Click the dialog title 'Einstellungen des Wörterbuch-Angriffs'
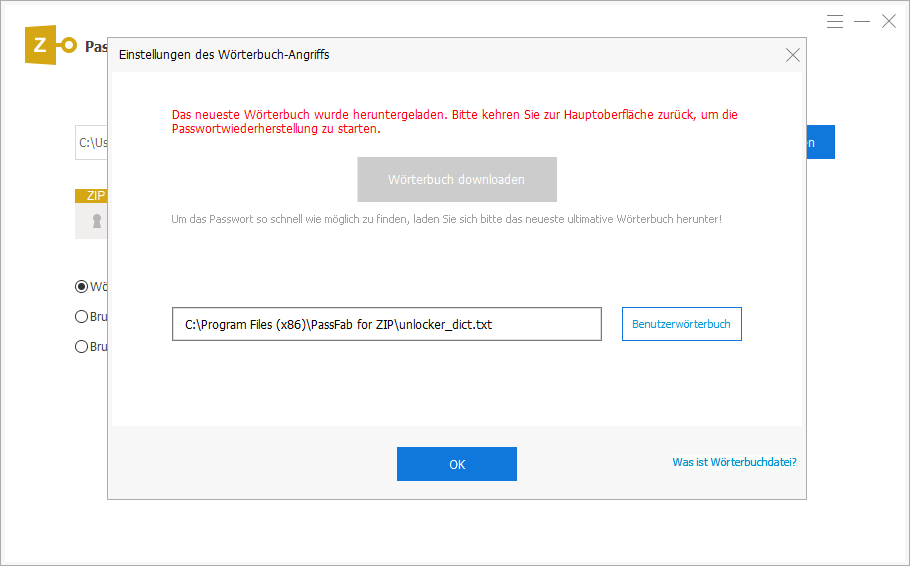910x566 pixels. (x=224, y=55)
